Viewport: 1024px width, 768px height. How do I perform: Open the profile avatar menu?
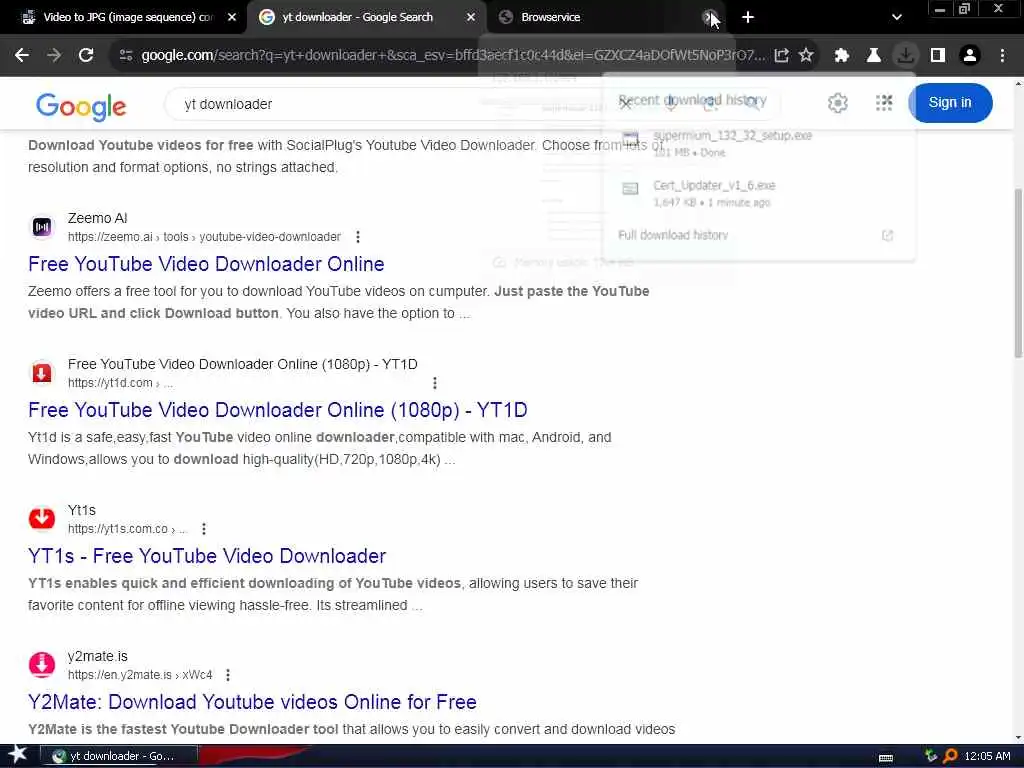click(970, 56)
